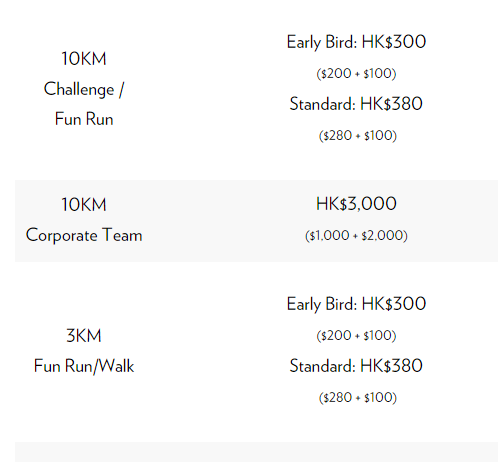Click the word Standard in the 3KM row

point(322,366)
